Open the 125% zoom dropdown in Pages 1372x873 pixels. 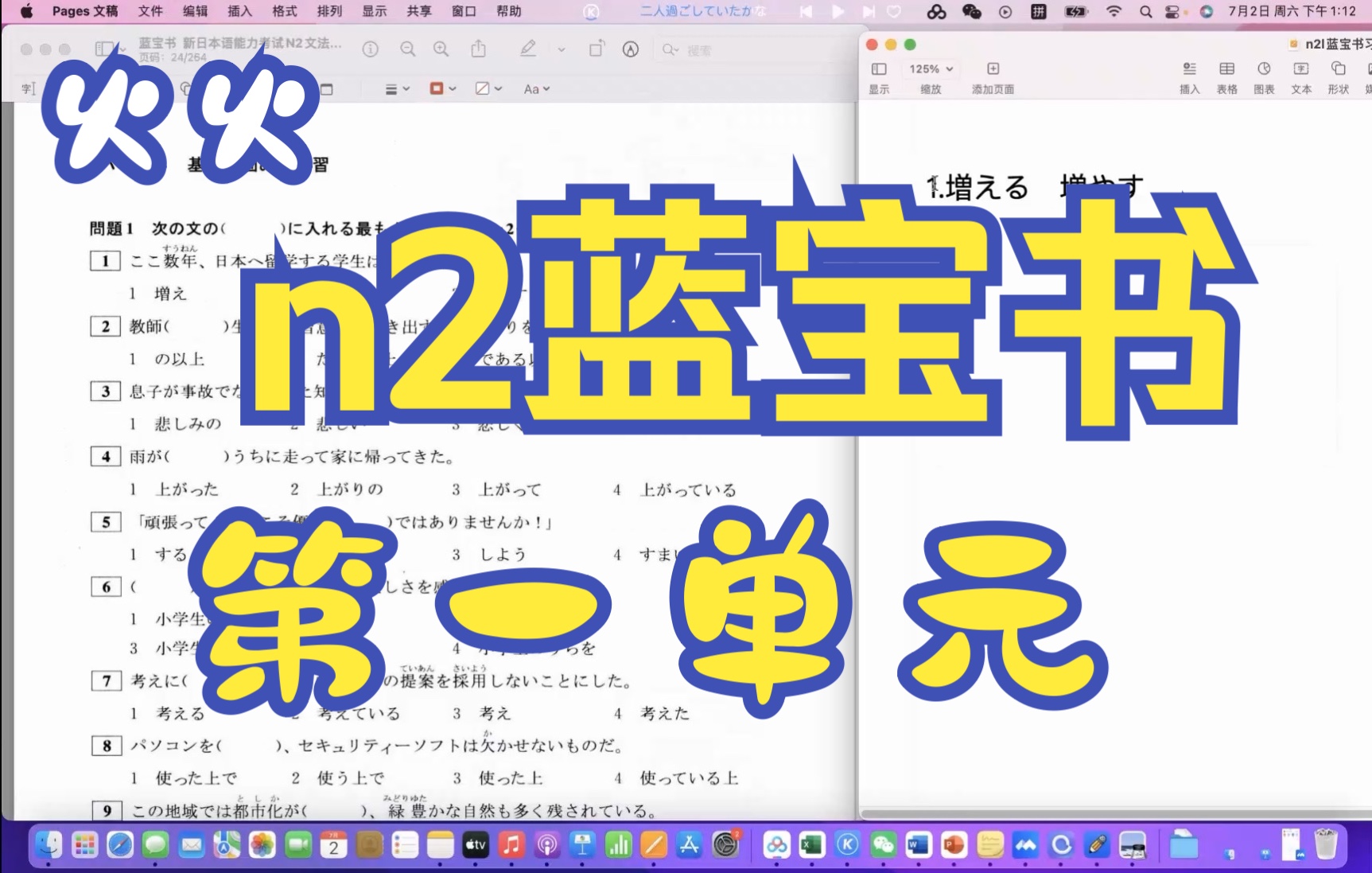931,69
